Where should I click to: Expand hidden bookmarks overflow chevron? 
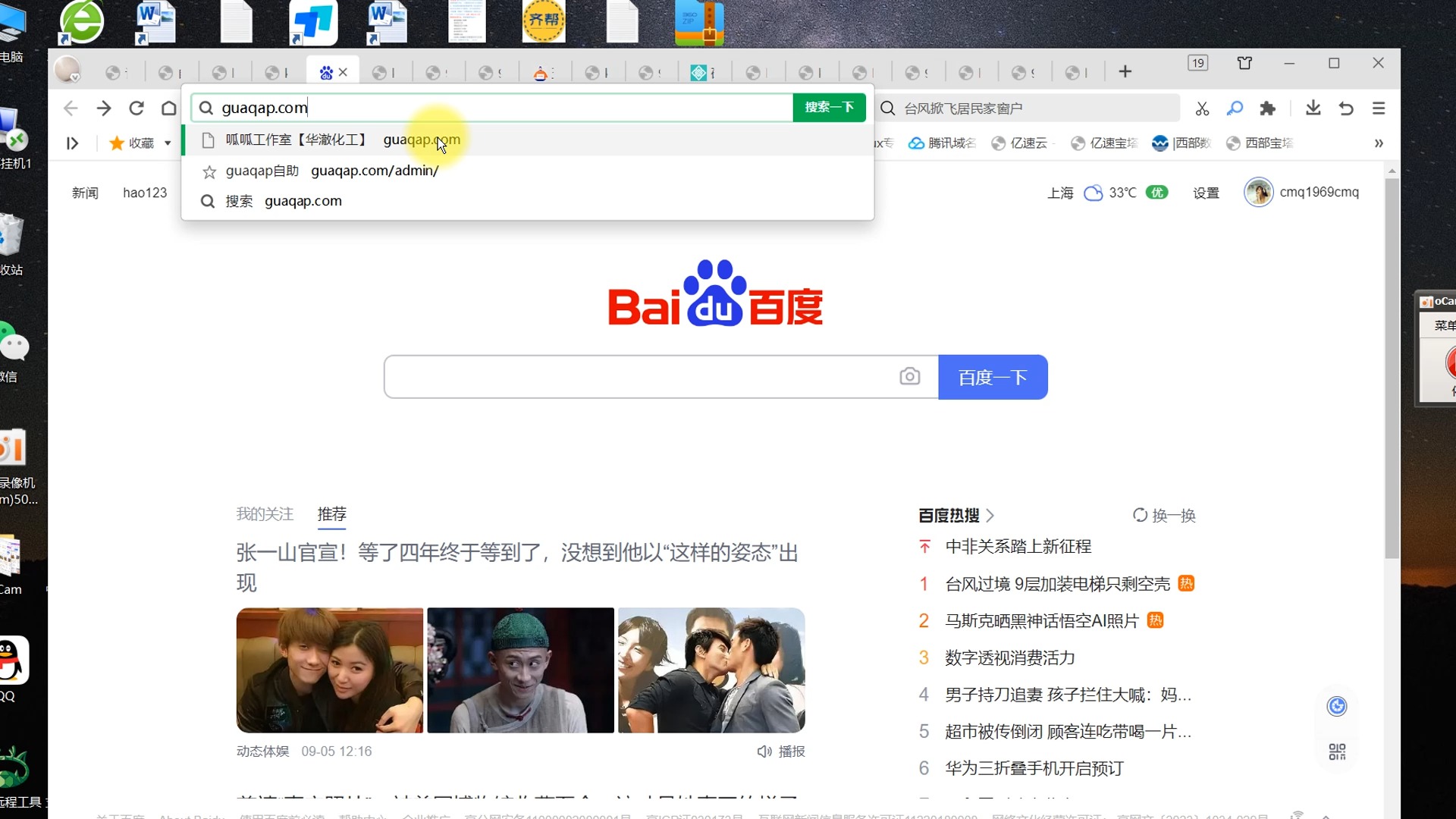tap(1379, 143)
